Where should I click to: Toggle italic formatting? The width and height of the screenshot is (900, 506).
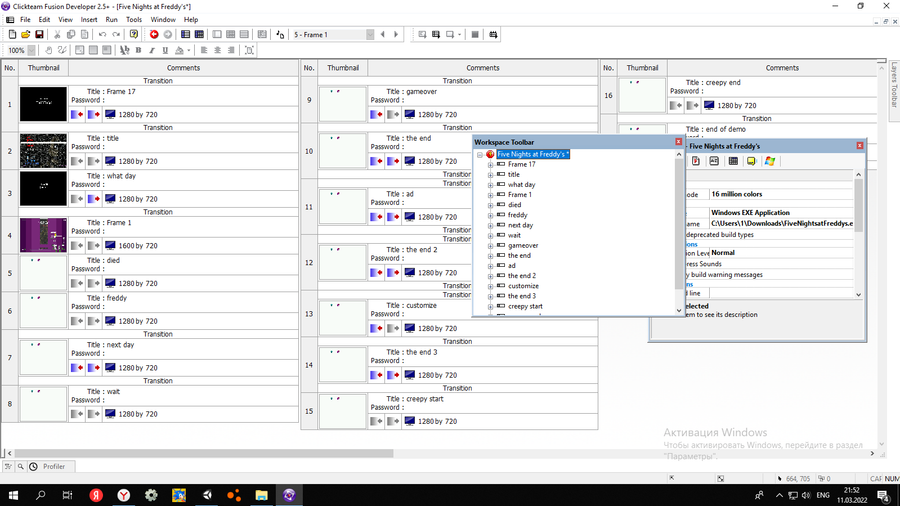click(152, 50)
